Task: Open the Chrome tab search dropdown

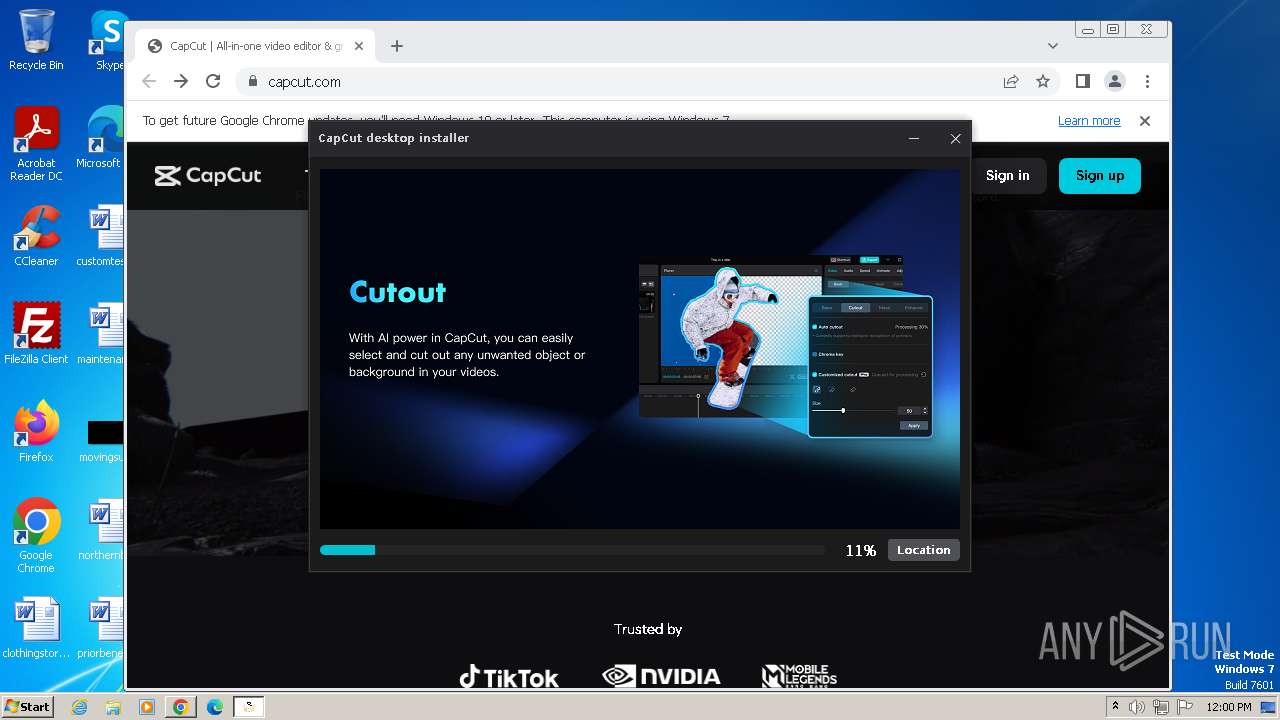Action: (x=1052, y=46)
